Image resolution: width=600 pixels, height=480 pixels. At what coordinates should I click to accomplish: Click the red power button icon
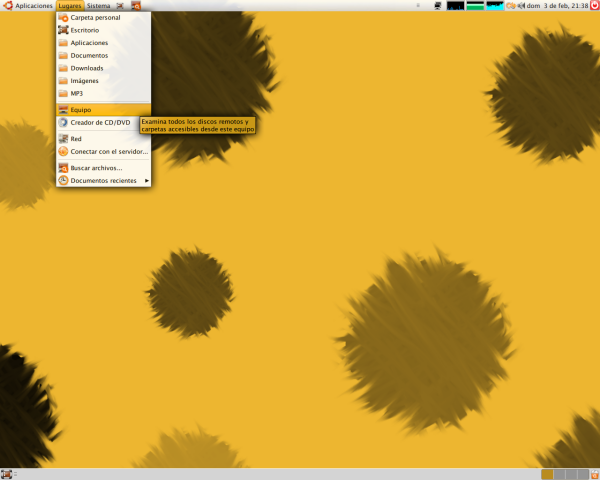[x=593, y=6]
